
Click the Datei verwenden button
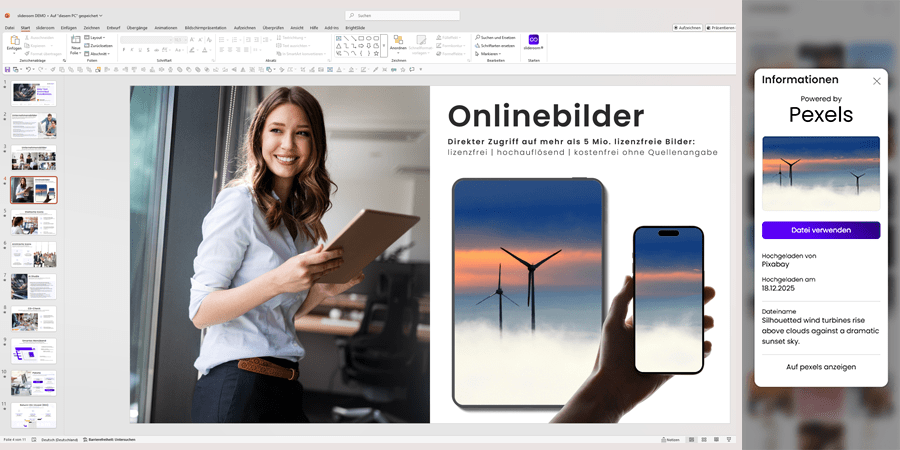(x=820, y=230)
